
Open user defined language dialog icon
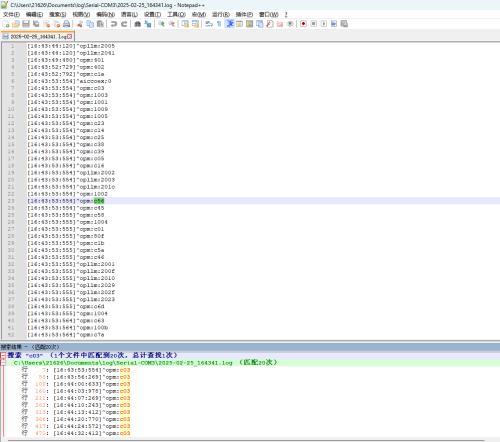tap(239, 24)
